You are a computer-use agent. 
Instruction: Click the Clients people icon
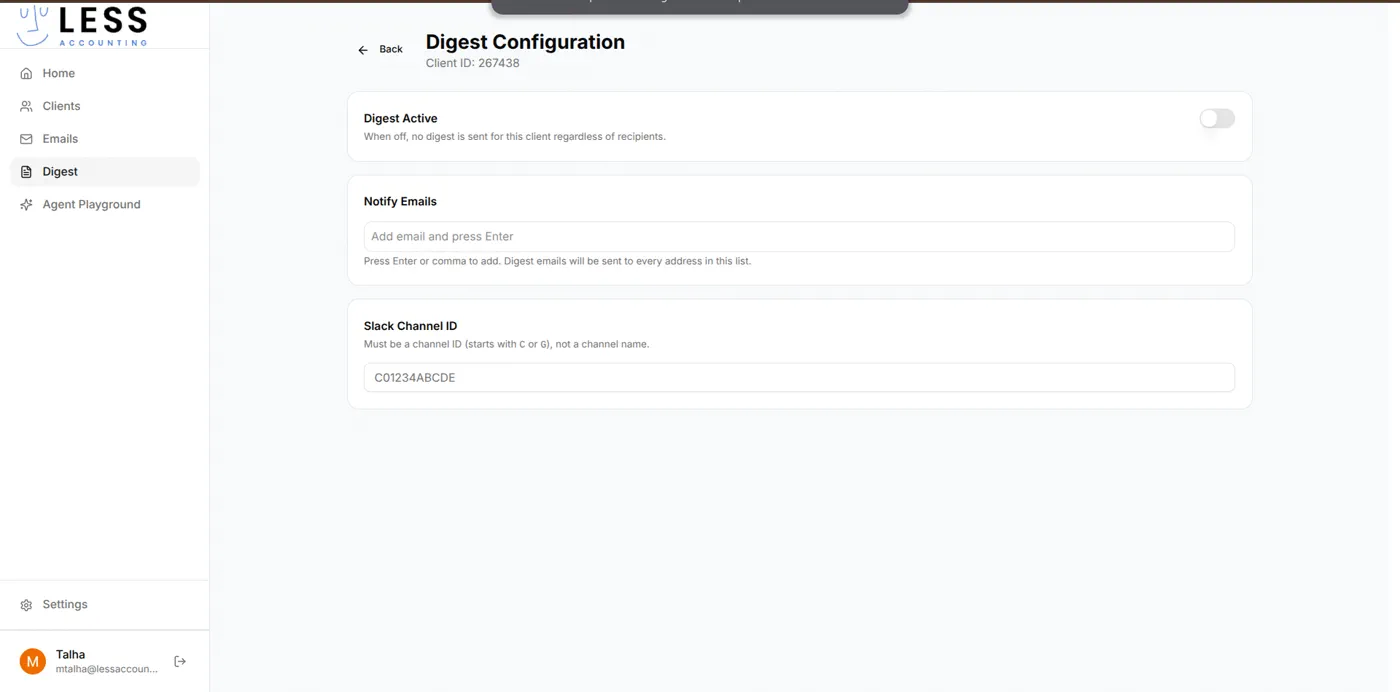pyautogui.click(x=27, y=106)
